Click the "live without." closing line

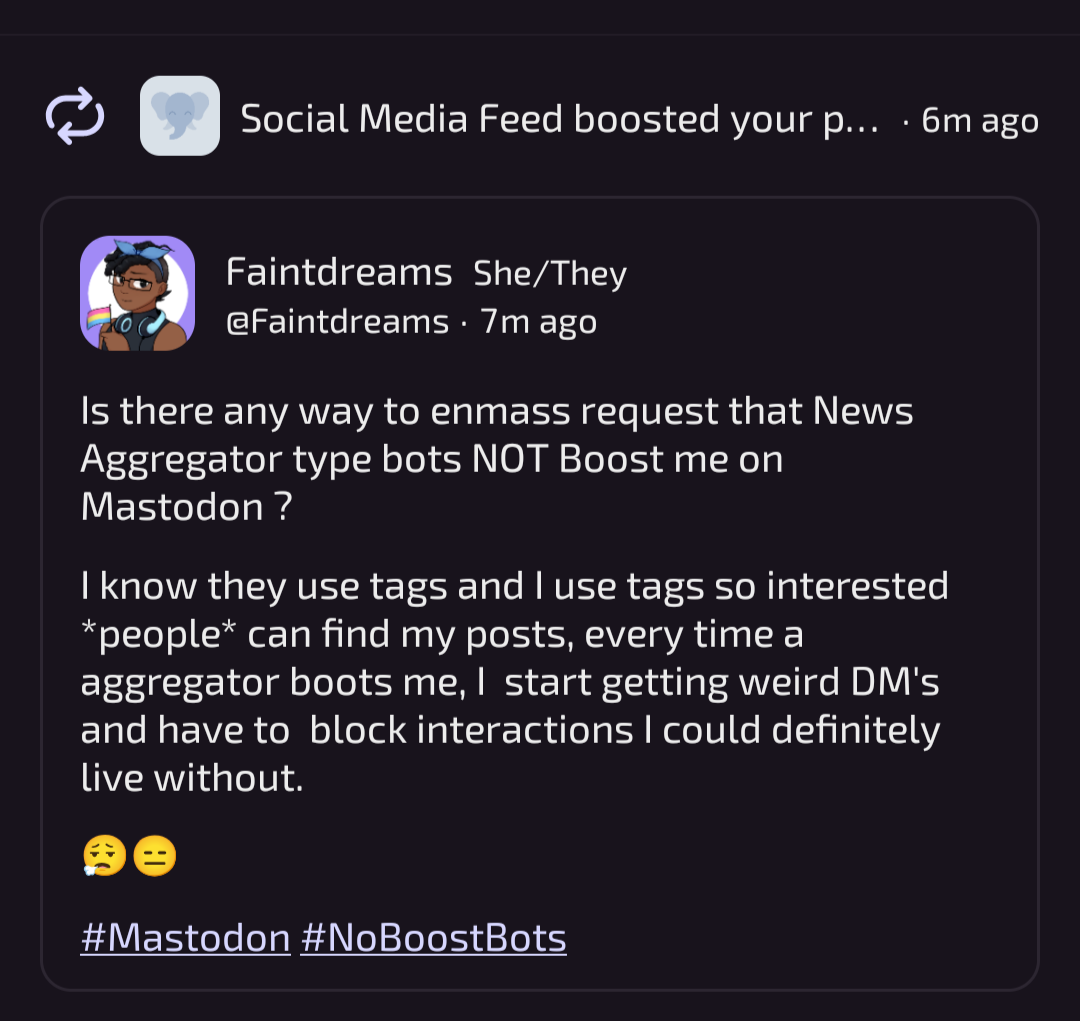192,778
